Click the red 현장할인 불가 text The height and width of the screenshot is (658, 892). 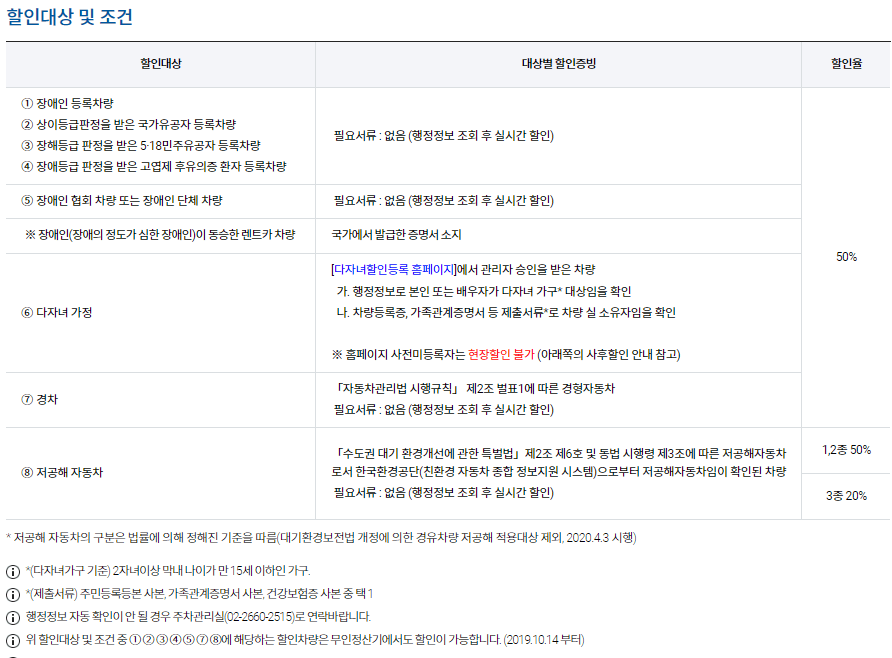point(501,355)
